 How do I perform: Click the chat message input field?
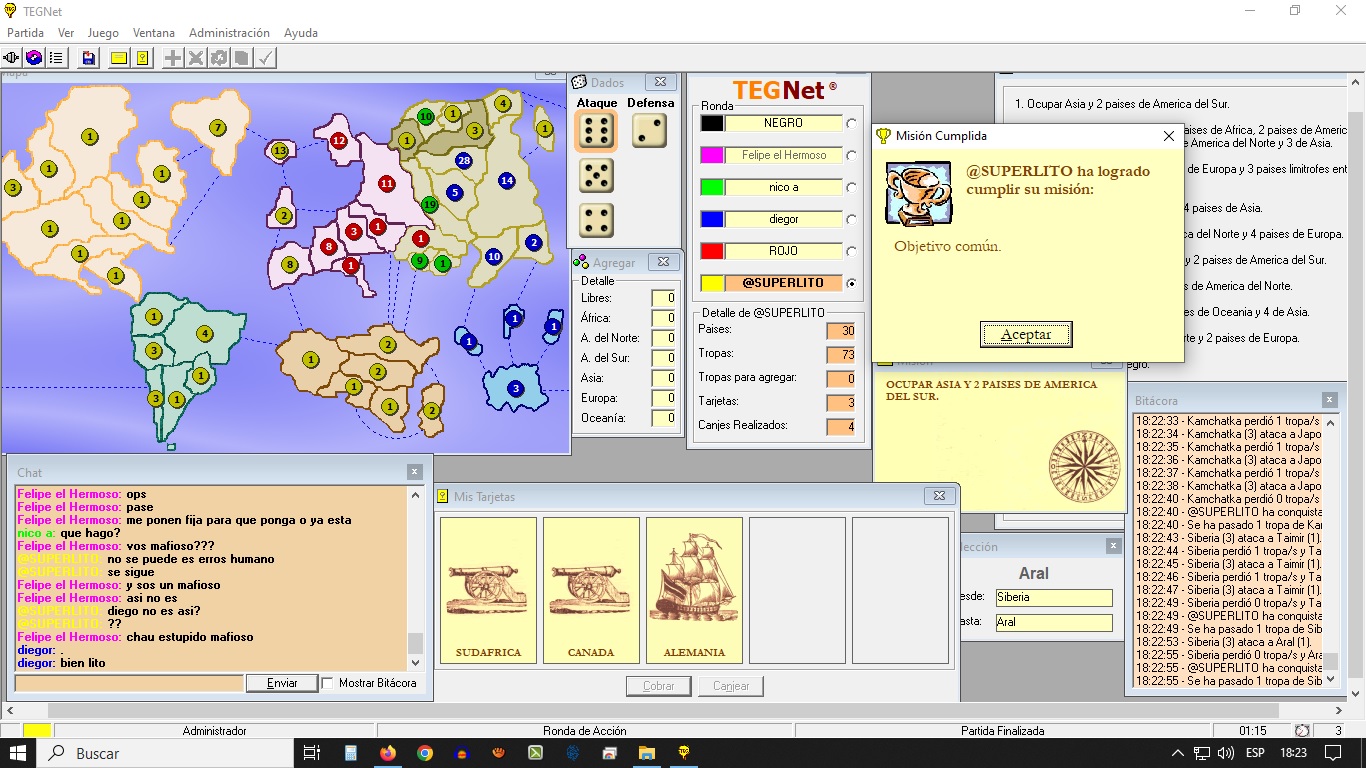(129, 683)
